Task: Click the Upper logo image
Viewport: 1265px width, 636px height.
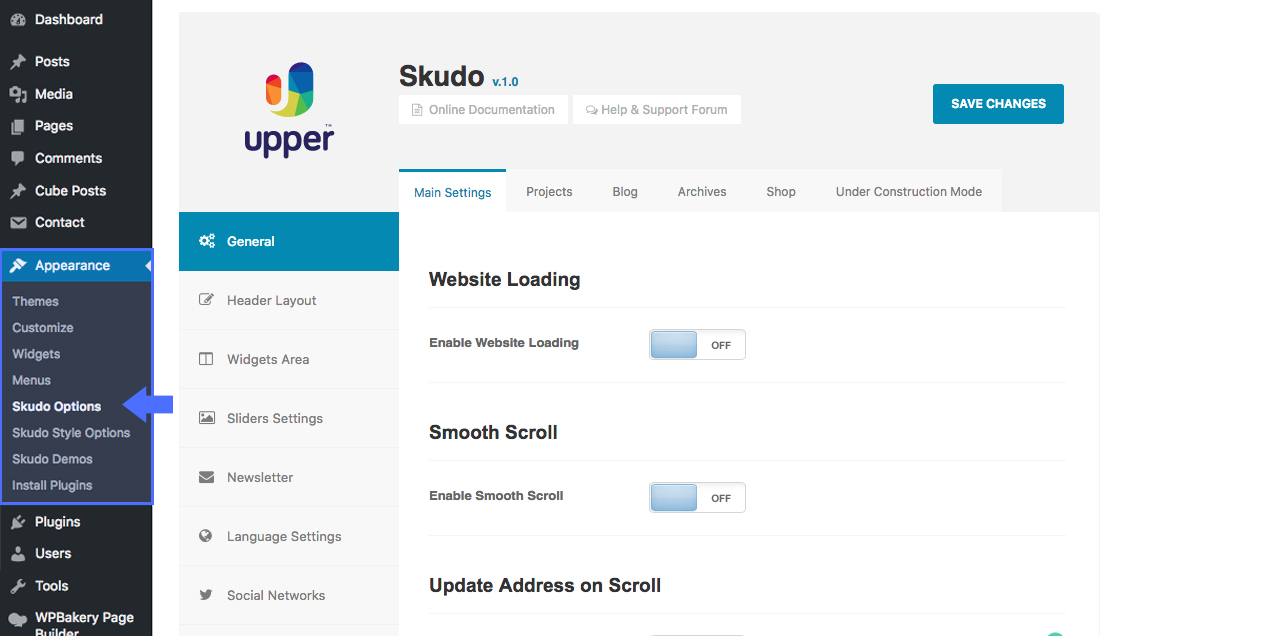Action: [289, 110]
